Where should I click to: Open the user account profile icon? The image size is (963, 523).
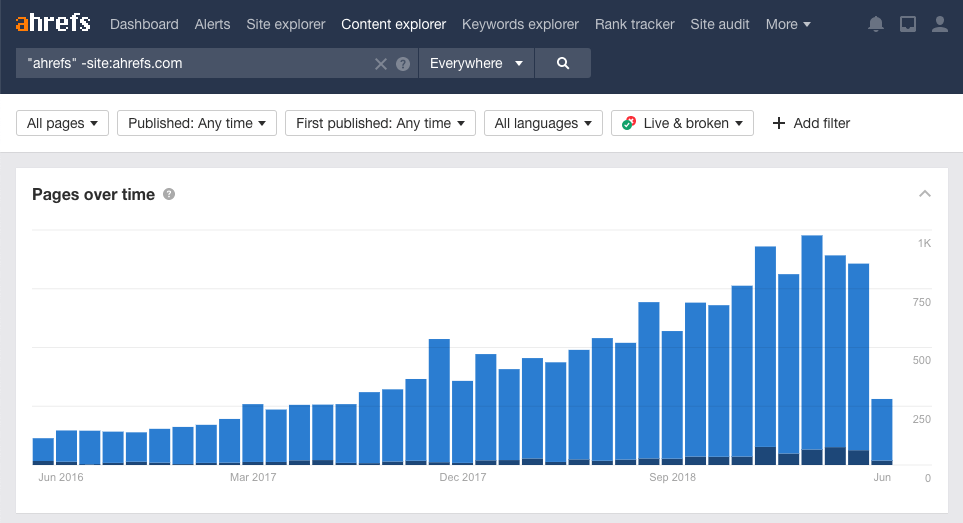(x=940, y=24)
